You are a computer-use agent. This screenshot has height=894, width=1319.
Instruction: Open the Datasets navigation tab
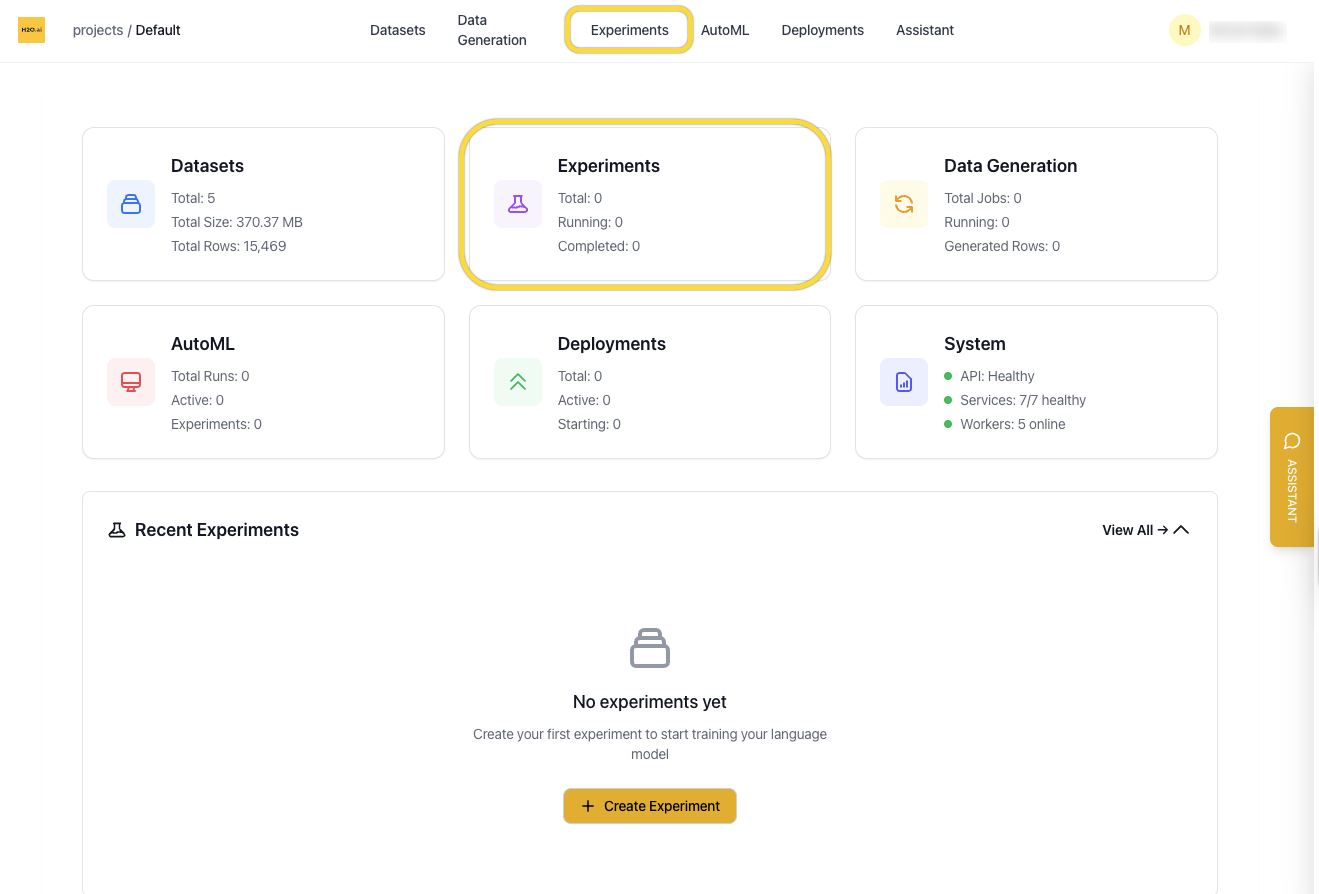click(x=397, y=30)
